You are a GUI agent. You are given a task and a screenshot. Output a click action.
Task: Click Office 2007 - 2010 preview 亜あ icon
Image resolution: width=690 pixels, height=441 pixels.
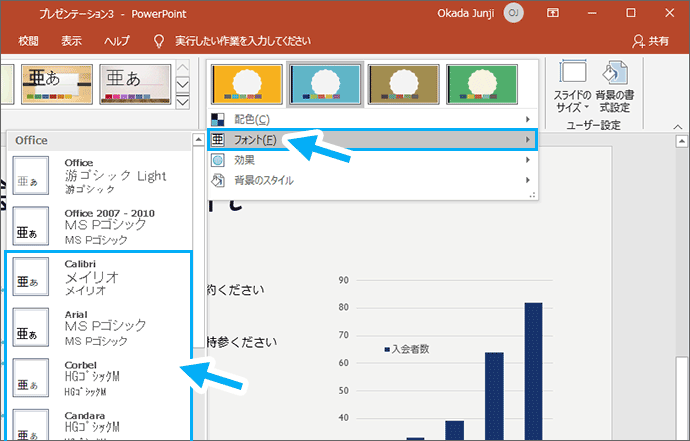(x=30, y=226)
